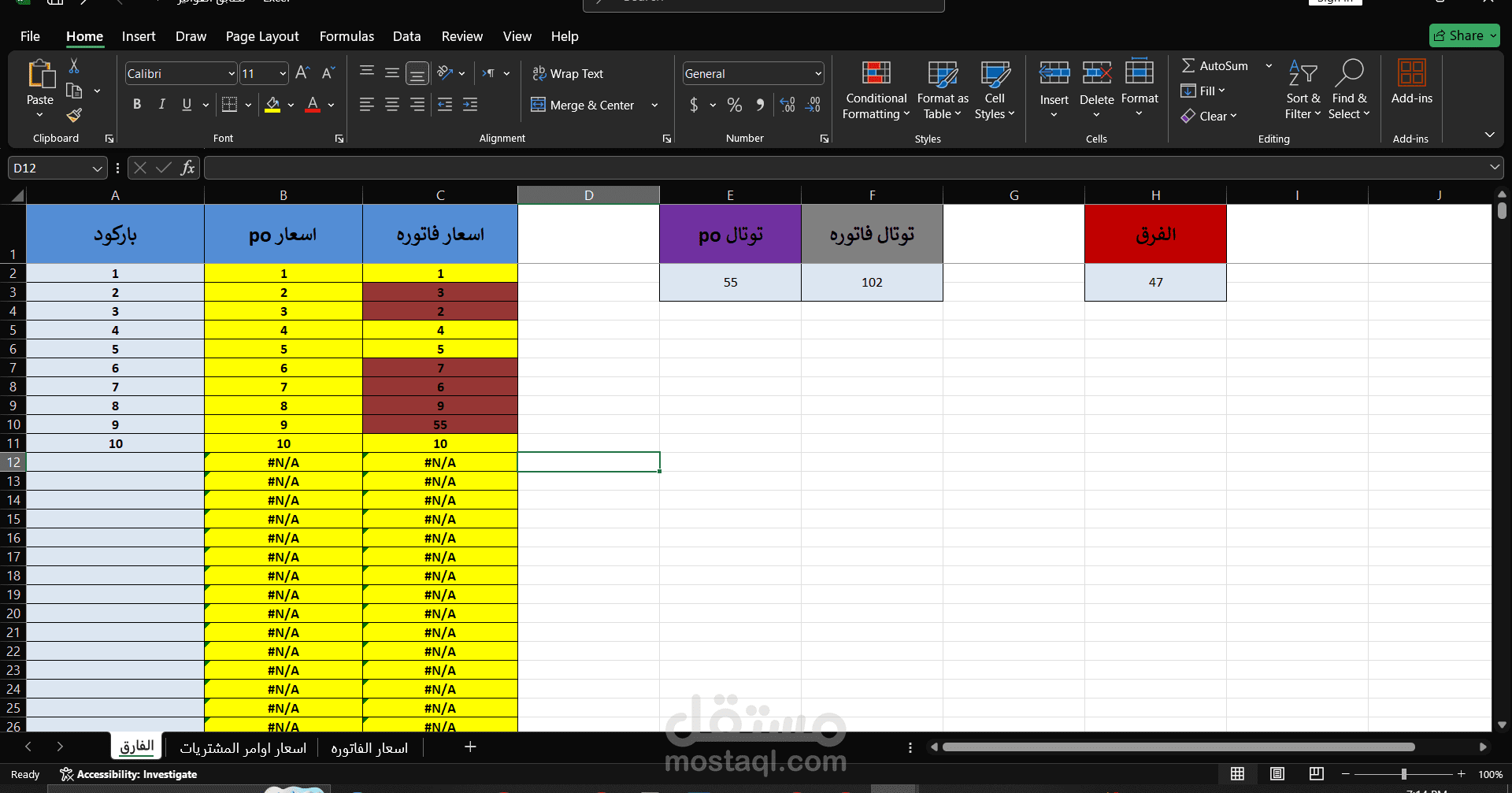The width and height of the screenshot is (1512, 793).
Task: Click the Paste clipboard icon
Action: click(40, 74)
